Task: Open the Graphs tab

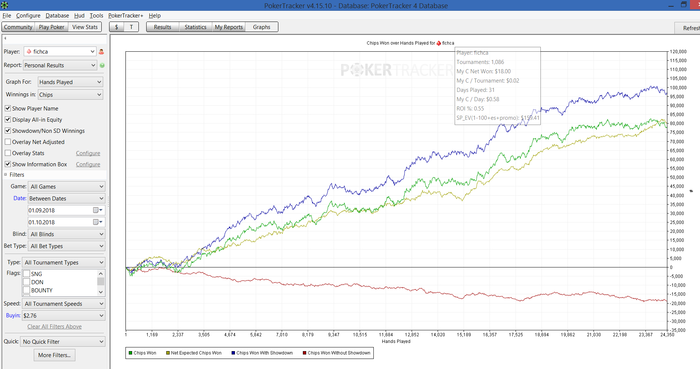Action: coord(262,27)
